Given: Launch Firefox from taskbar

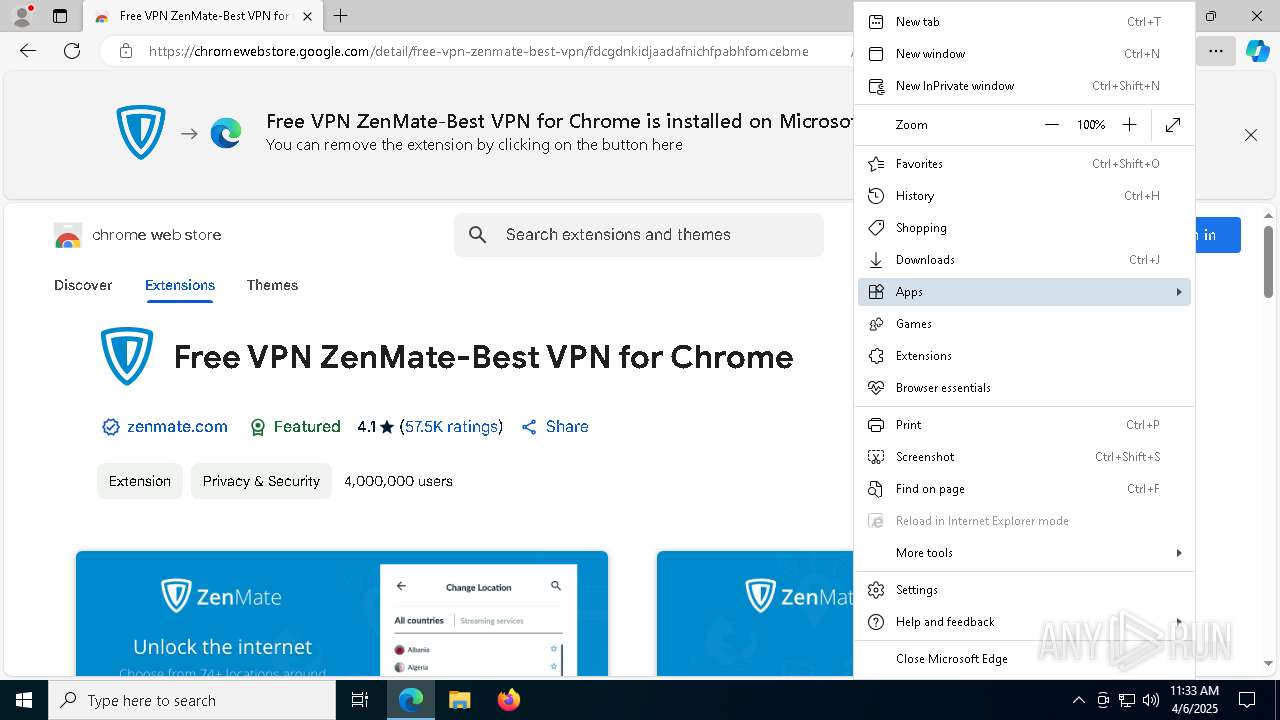Looking at the screenshot, I should pos(508,700).
